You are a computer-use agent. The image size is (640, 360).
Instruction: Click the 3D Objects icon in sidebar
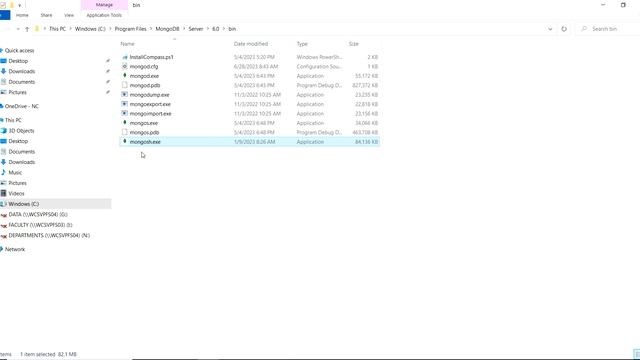click(x=4, y=131)
